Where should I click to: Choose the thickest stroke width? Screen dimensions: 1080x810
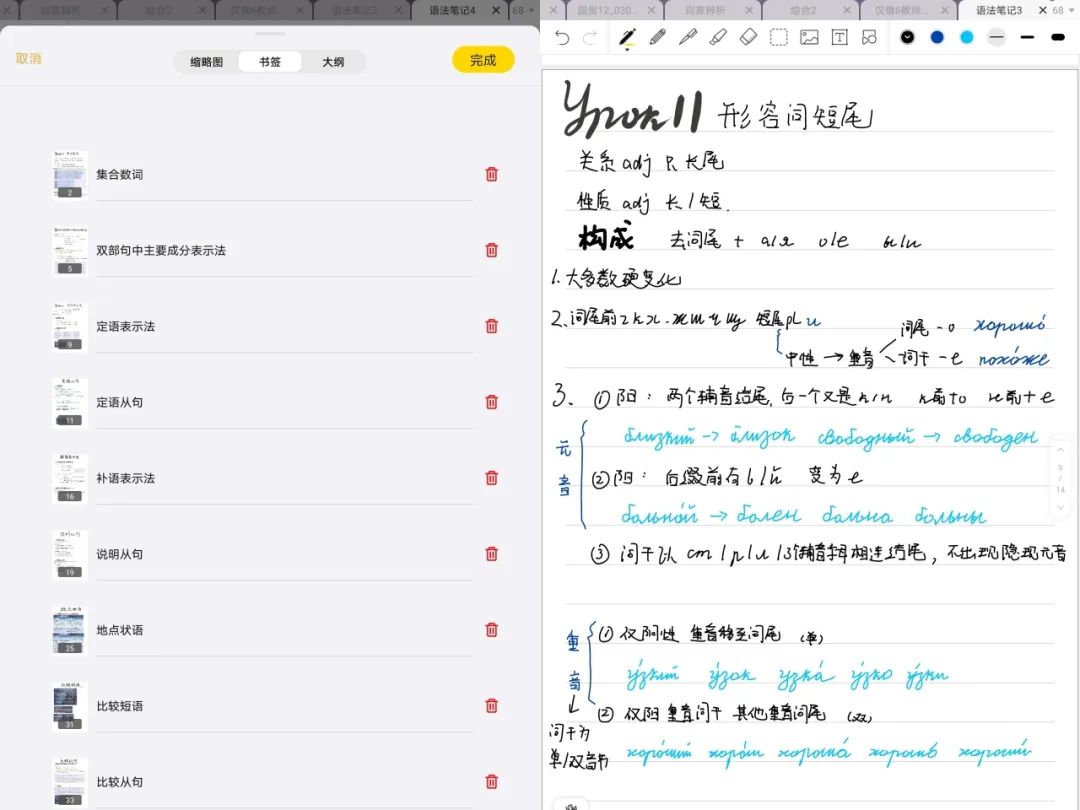point(1058,37)
